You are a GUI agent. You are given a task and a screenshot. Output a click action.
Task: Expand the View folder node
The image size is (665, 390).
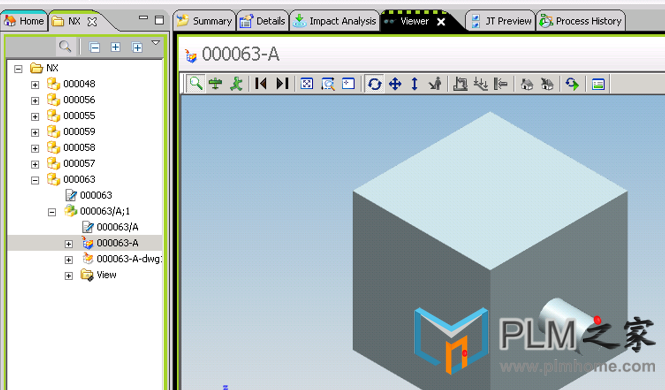point(69,276)
